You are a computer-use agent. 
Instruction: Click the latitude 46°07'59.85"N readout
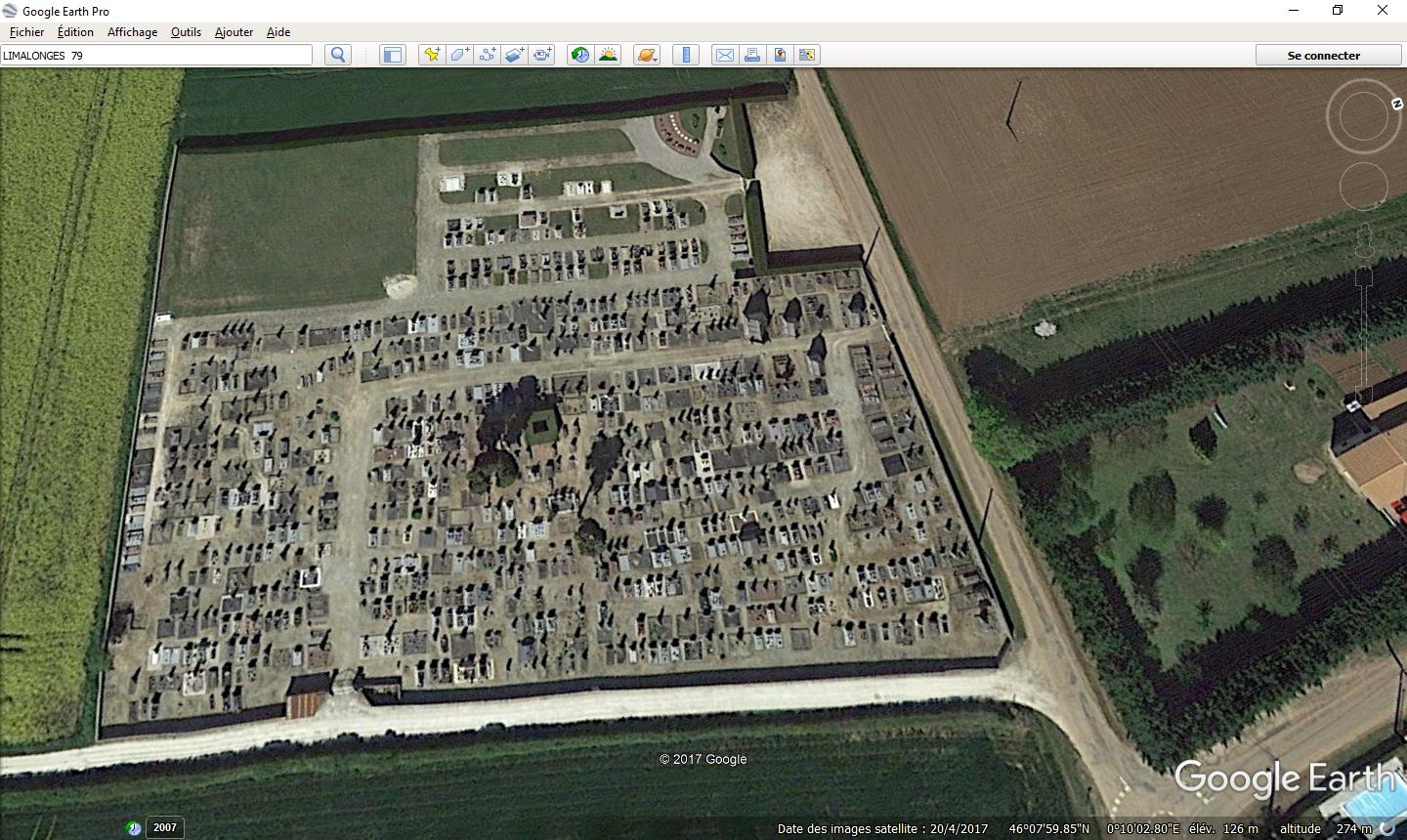(1048, 828)
